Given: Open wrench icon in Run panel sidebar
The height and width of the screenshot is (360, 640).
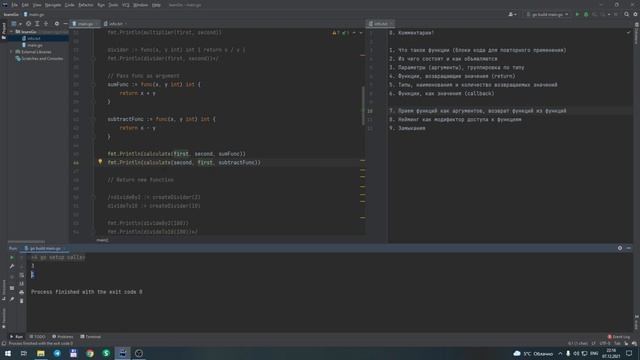Looking at the screenshot, I should pyautogui.click(x=12, y=266).
